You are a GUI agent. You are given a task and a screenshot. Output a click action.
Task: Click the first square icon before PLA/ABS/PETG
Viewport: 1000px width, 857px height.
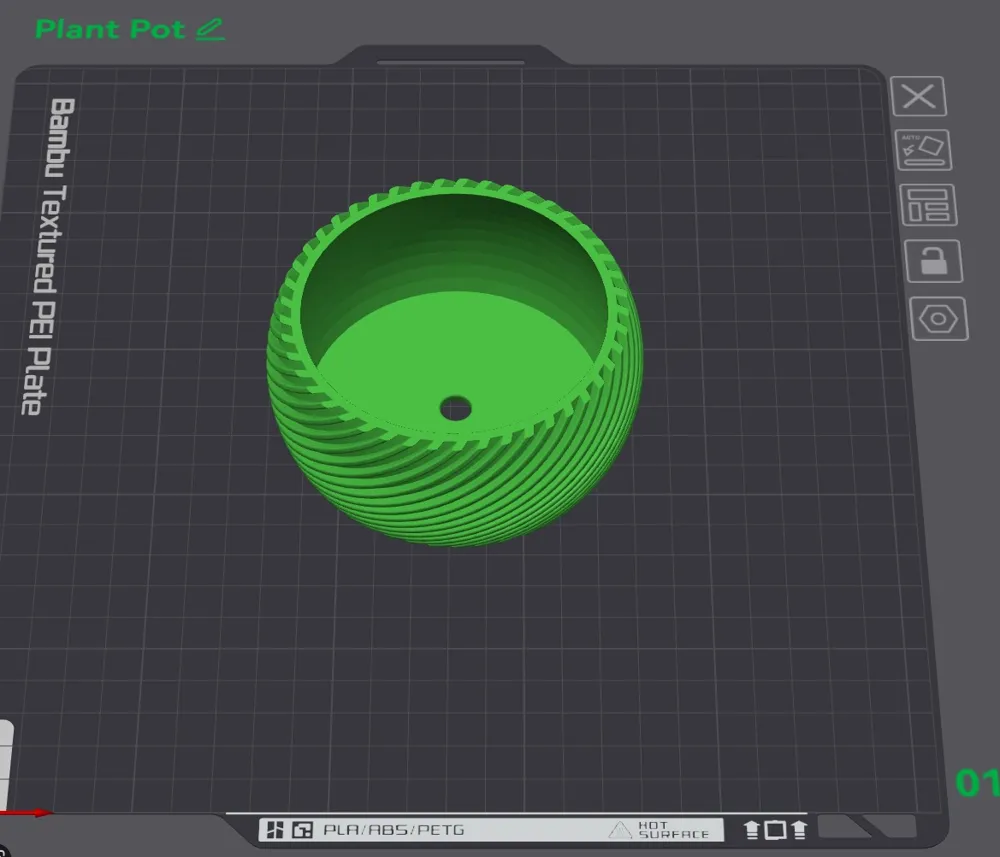click(275, 830)
